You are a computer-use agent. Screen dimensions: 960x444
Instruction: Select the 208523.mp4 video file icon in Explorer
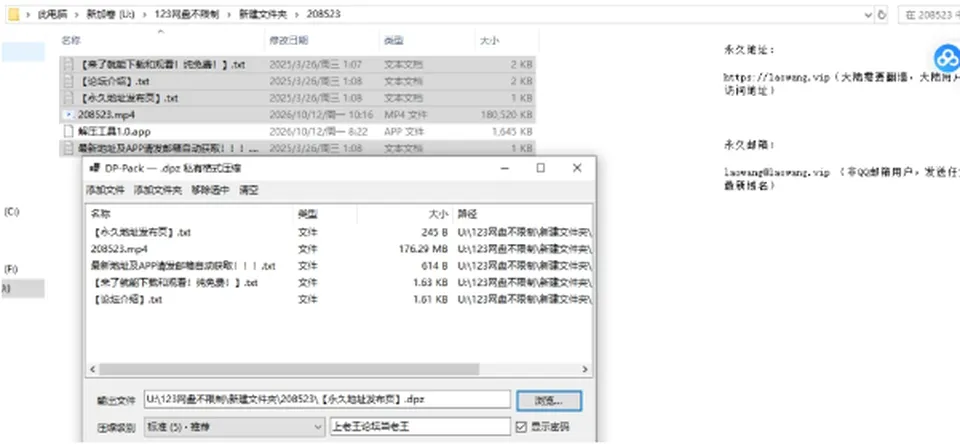[x=69, y=115]
